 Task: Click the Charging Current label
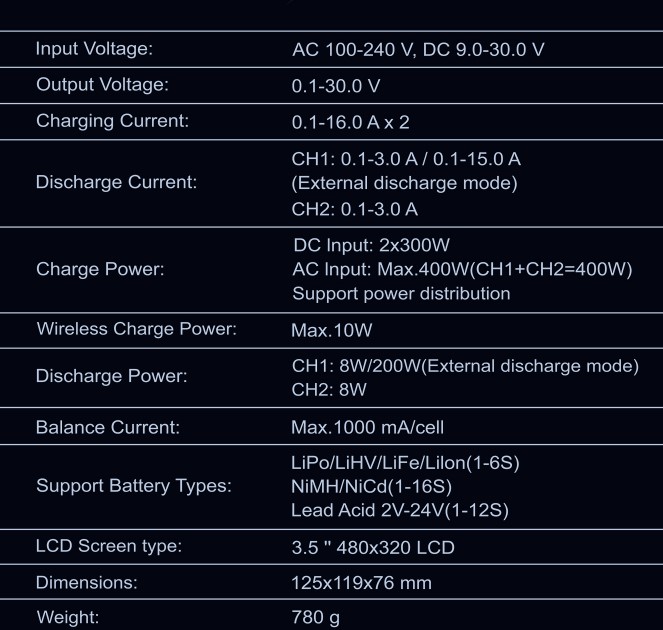pos(112,121)
